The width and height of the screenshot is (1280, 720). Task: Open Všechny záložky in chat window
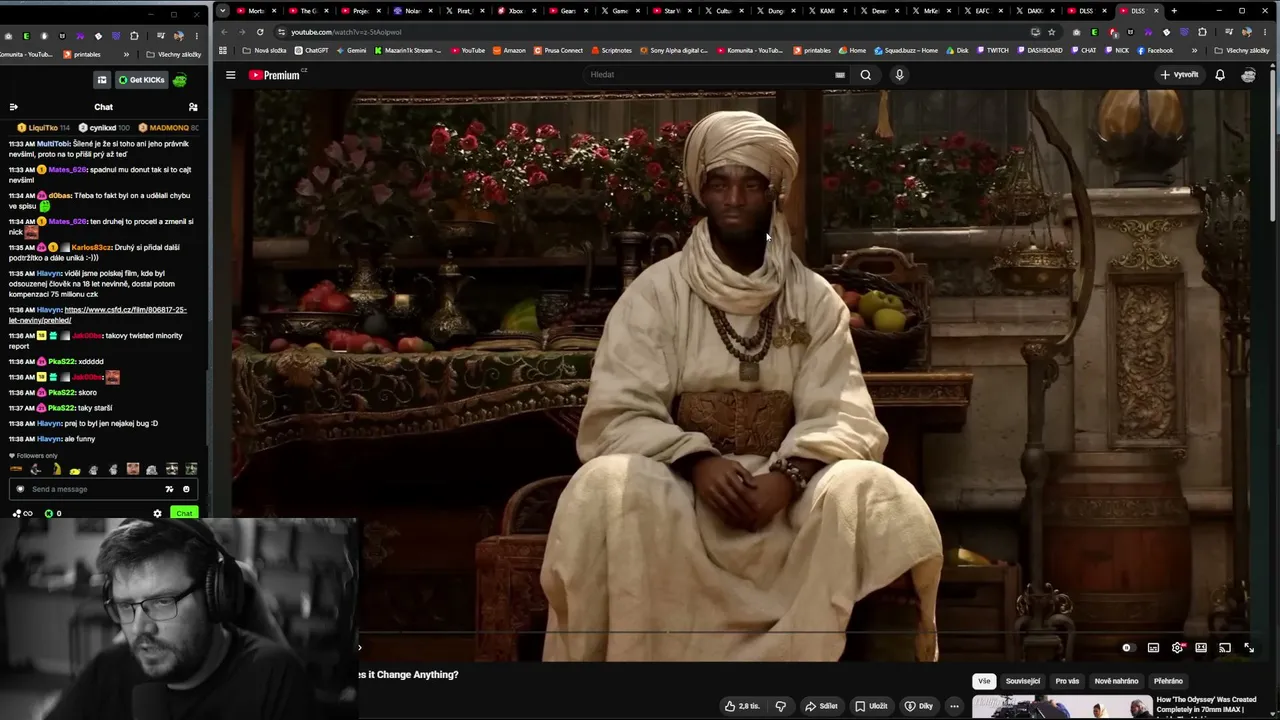(173, 54)
